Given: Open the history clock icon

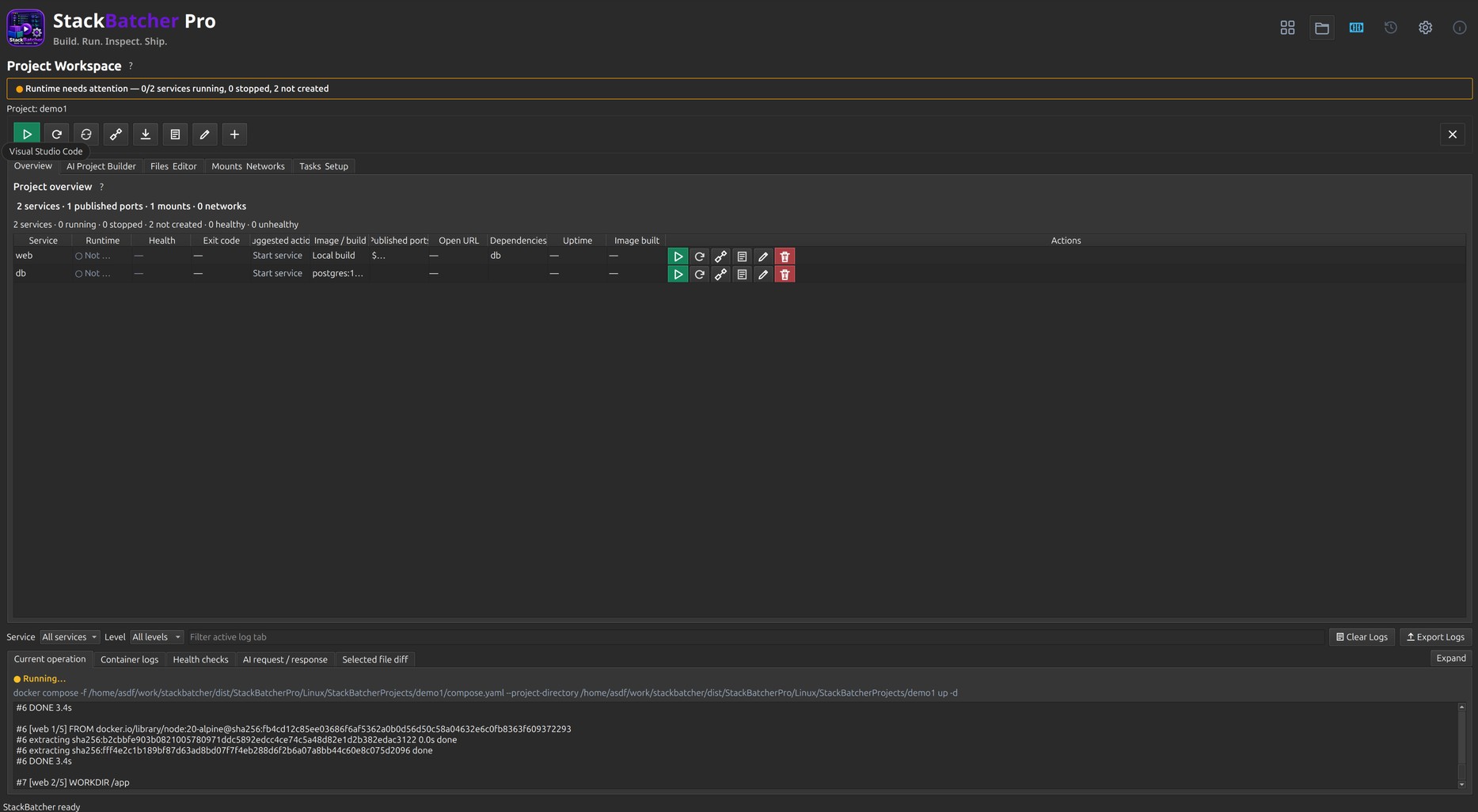Looking at the screenshot, I should (x=1391, y=28).
